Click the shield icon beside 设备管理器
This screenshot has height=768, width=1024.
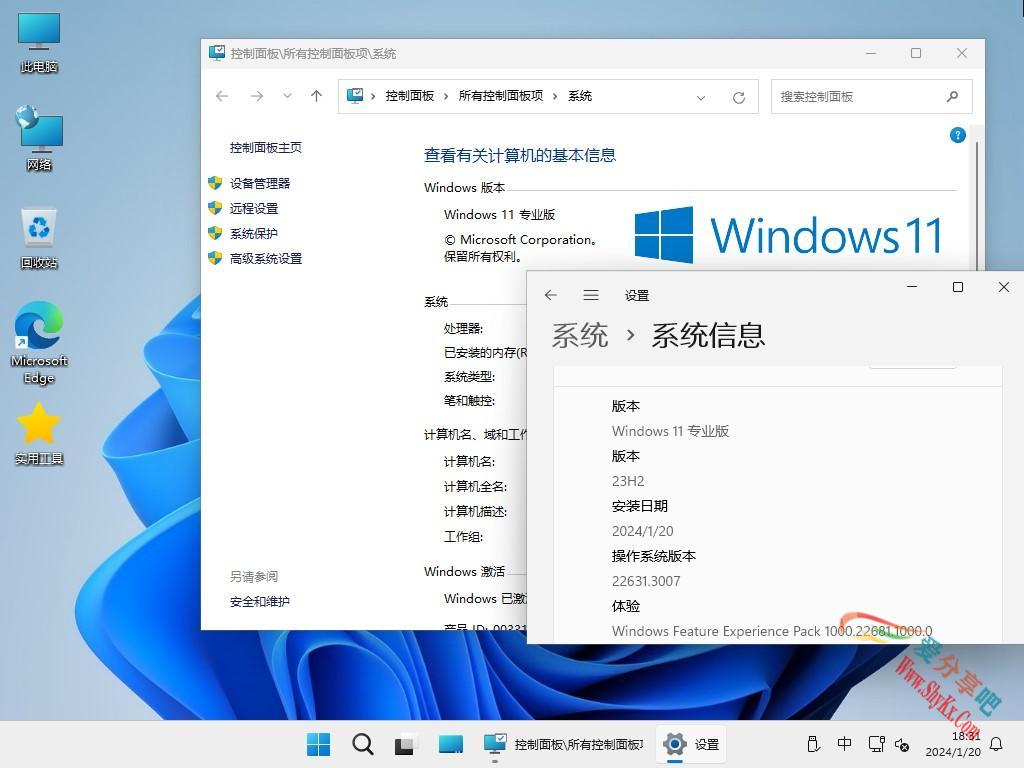tap(216, 183)
